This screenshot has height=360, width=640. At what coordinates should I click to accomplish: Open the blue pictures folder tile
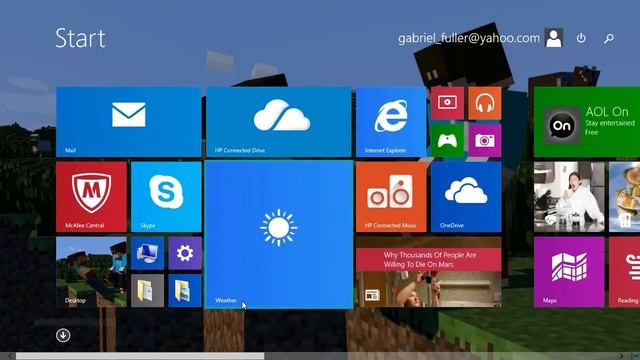point(185,291)
